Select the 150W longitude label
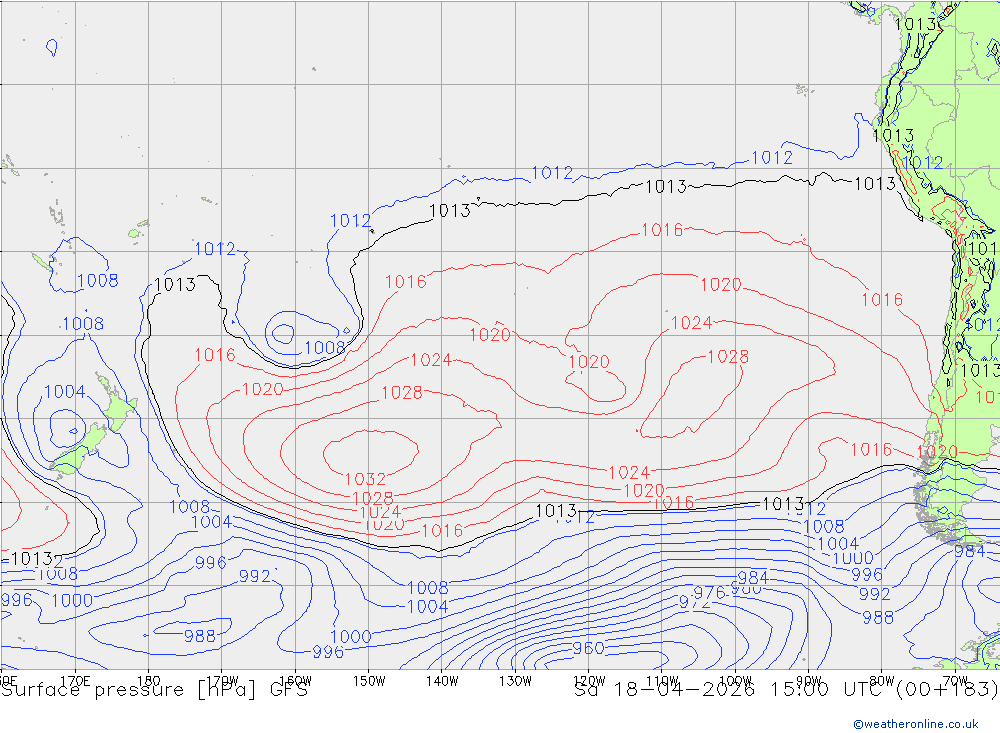The width and height of the screenshot is (1000, 733). pos(369,681)
